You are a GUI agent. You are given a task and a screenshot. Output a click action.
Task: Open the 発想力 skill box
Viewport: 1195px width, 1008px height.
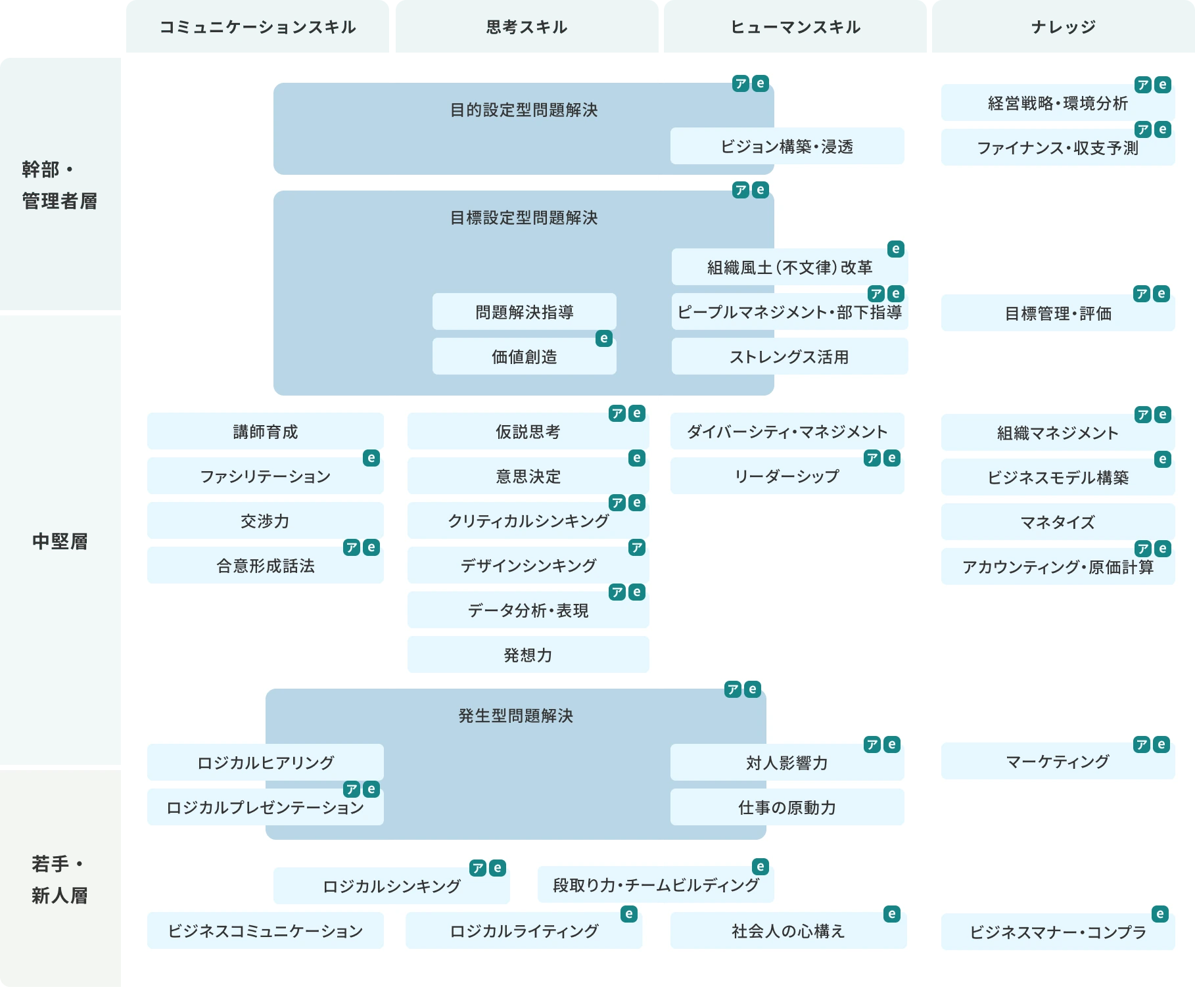528,655
